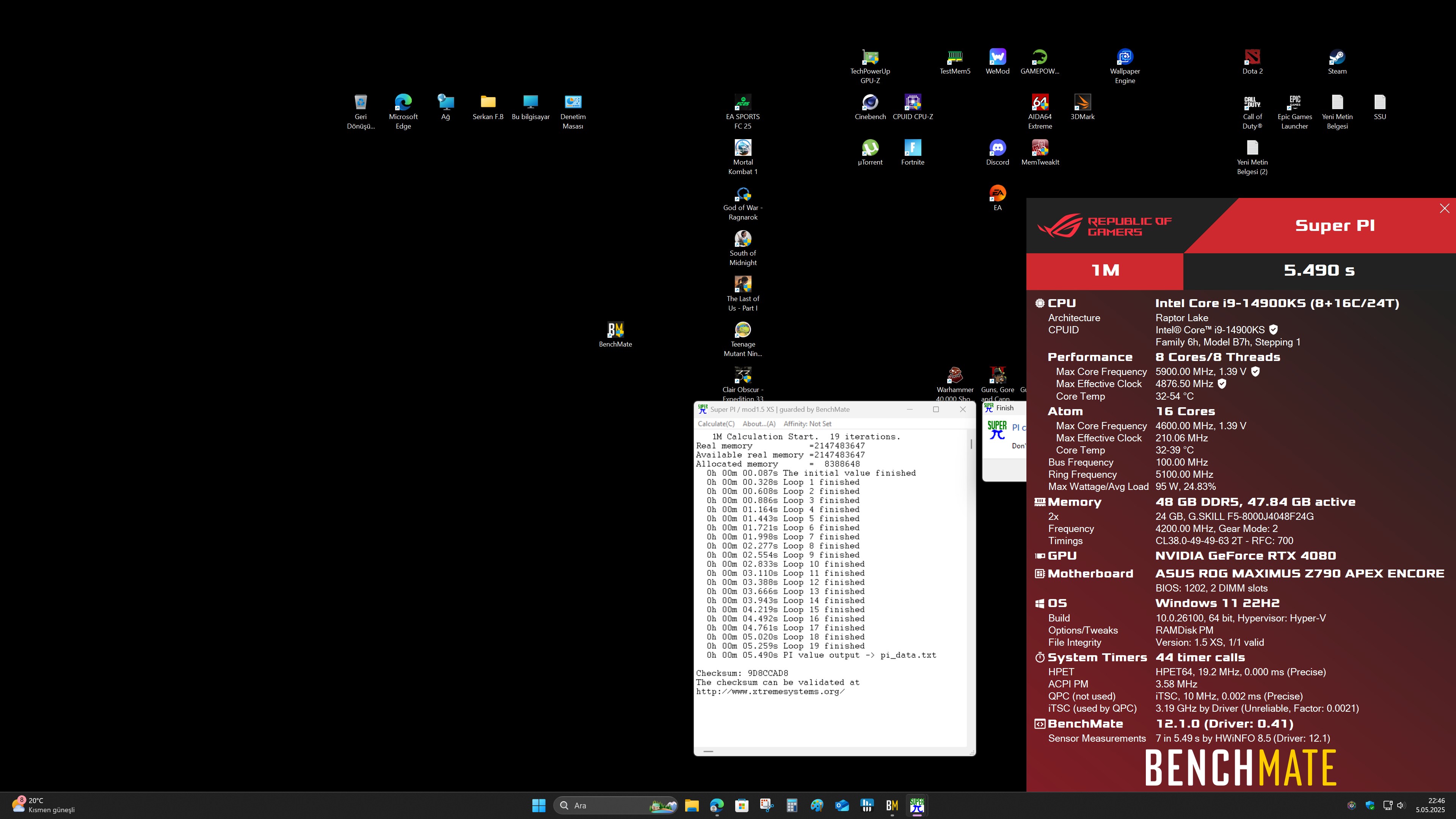Open the weather widget Kısmen güneşli
The width and height of the screenshot is (1456, 819).
click(x=44, y=805)
